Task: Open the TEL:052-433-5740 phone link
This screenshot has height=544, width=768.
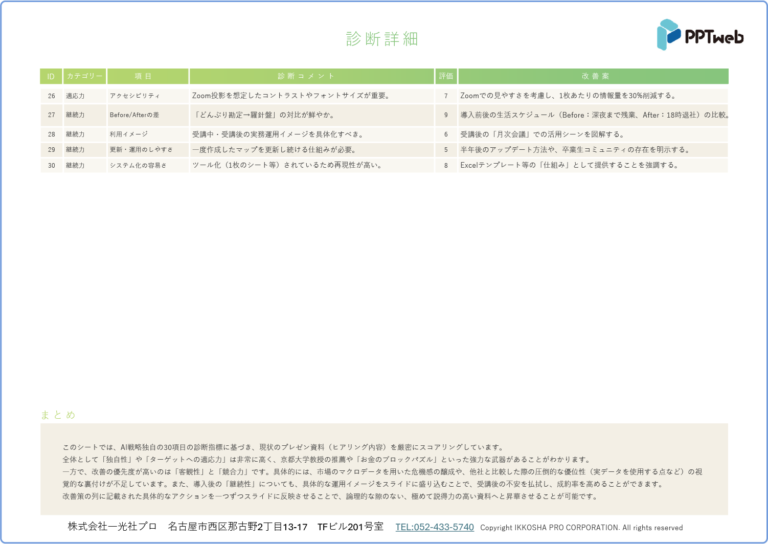Action: point(434,527)
